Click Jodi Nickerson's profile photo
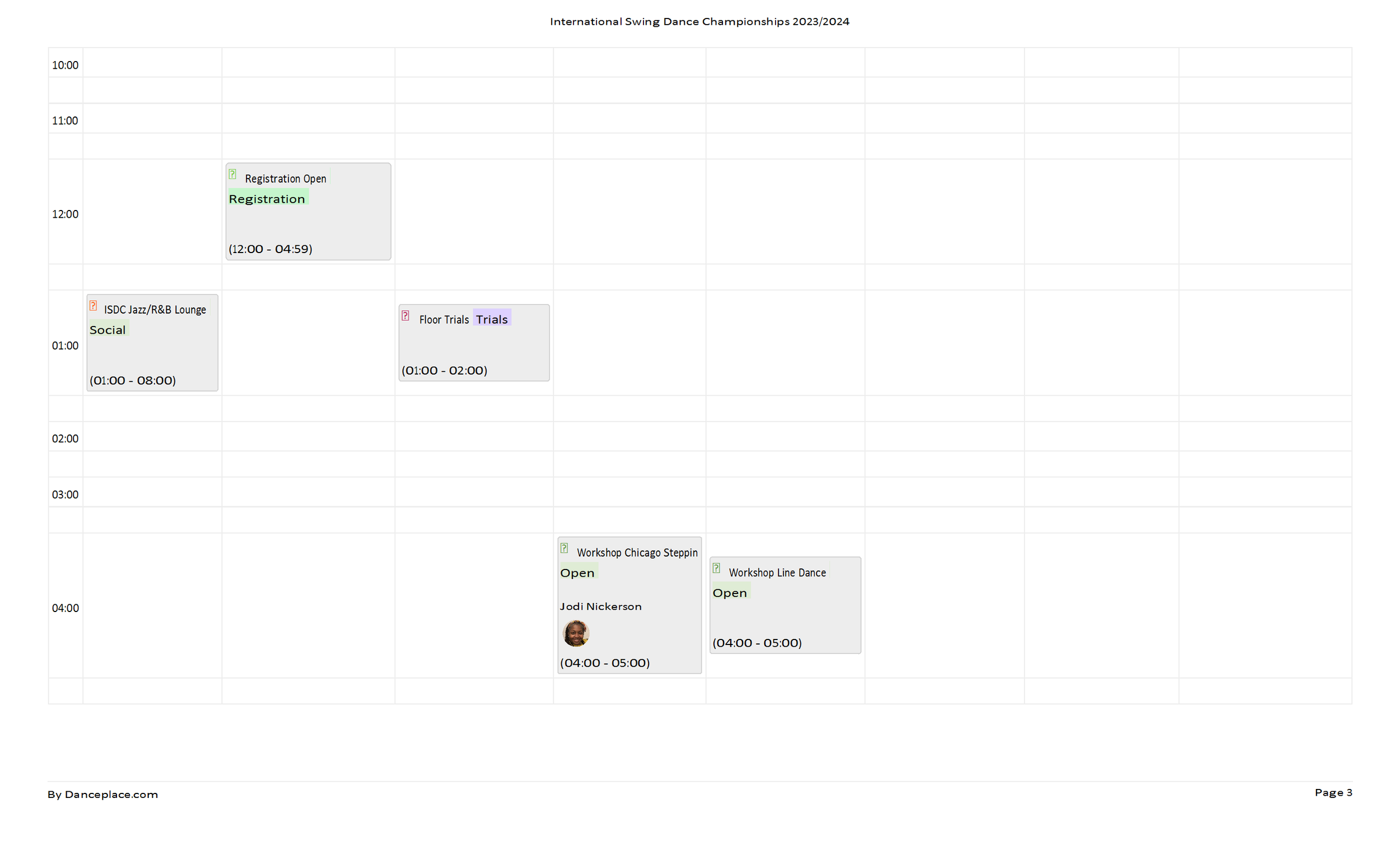 [576, 633]
